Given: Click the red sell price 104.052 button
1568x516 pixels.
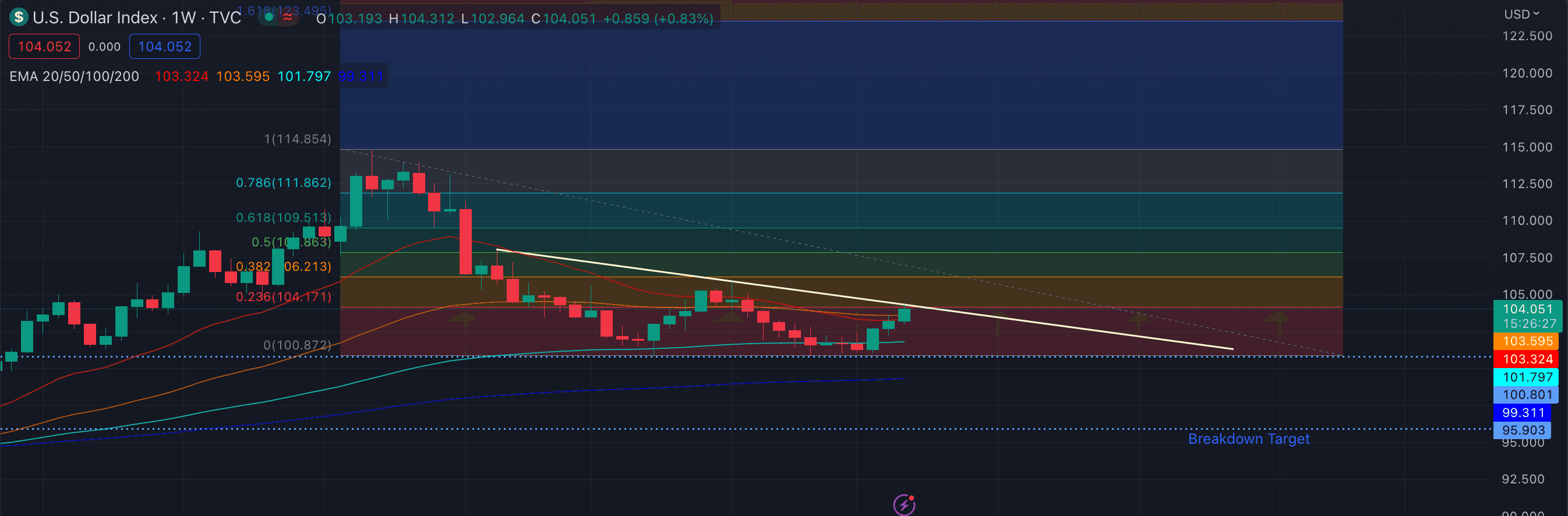Looking at the screenshot, I should click(44, 46).
